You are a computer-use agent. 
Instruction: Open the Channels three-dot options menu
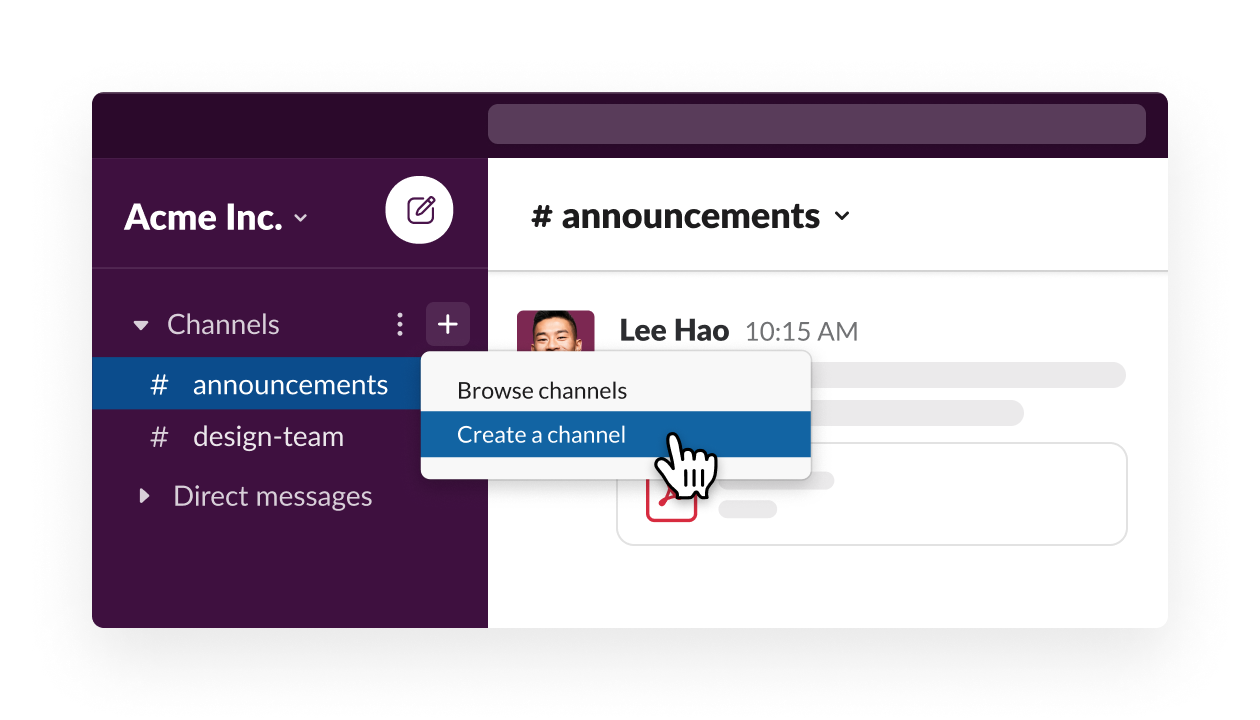coord(400,324)
